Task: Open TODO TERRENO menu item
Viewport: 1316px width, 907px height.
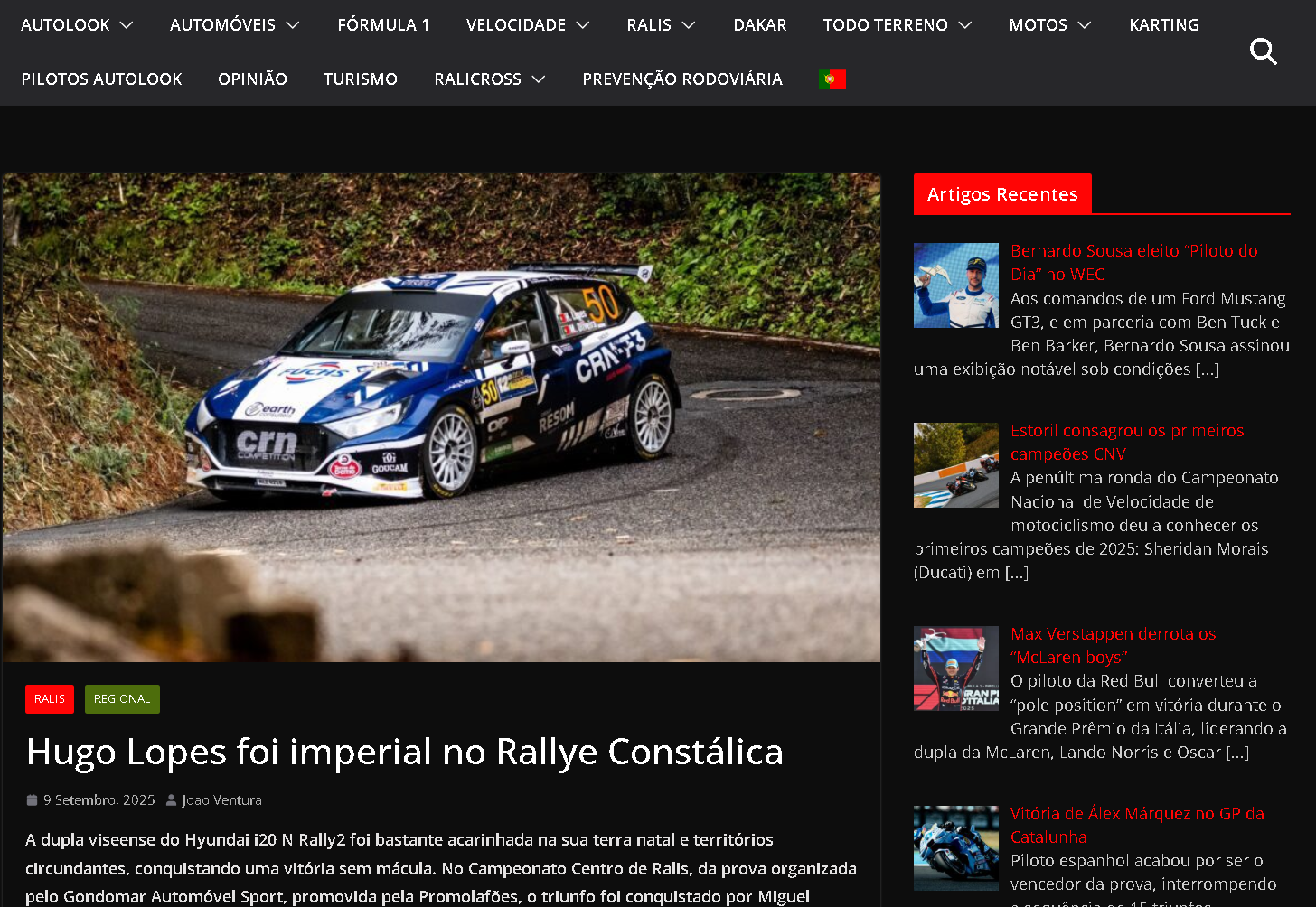Action: pos(885,25)
